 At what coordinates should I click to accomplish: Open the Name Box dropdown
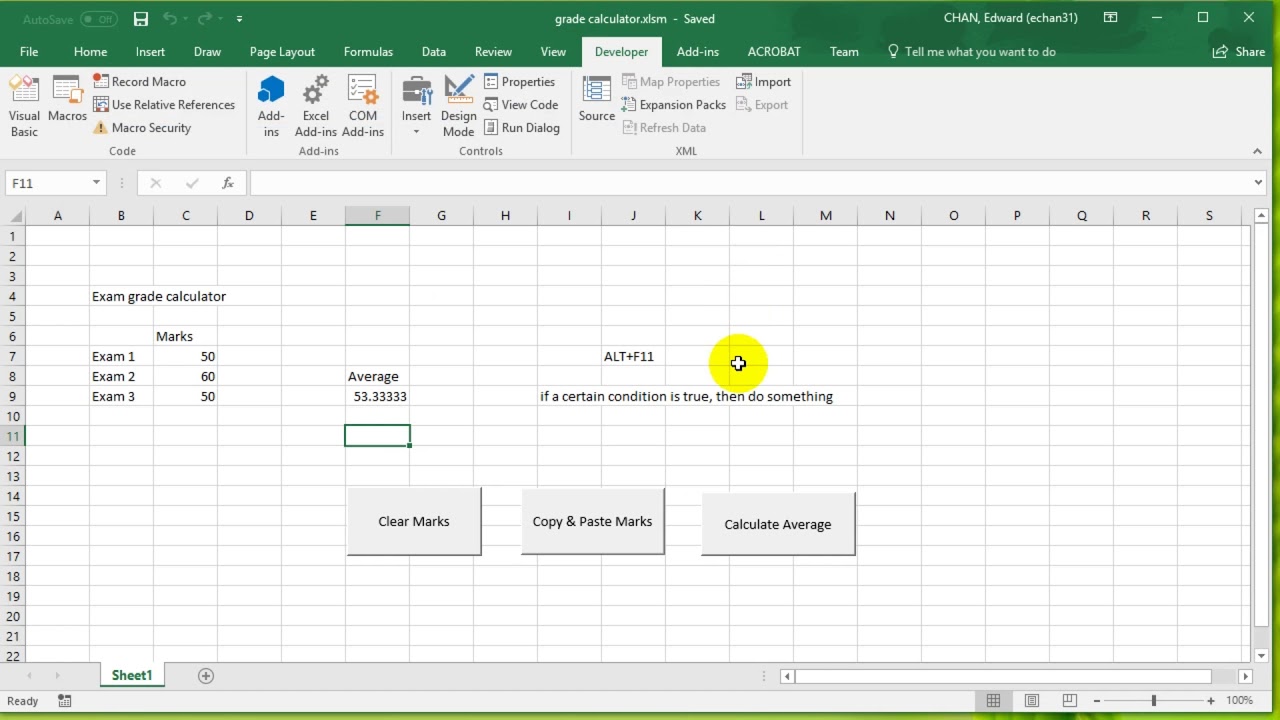click(96, 183)
